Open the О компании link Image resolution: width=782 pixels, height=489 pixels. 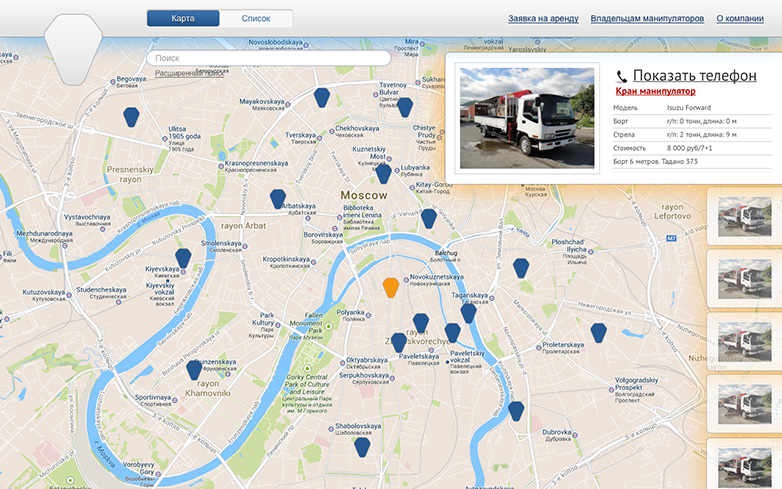coord(740,18)
